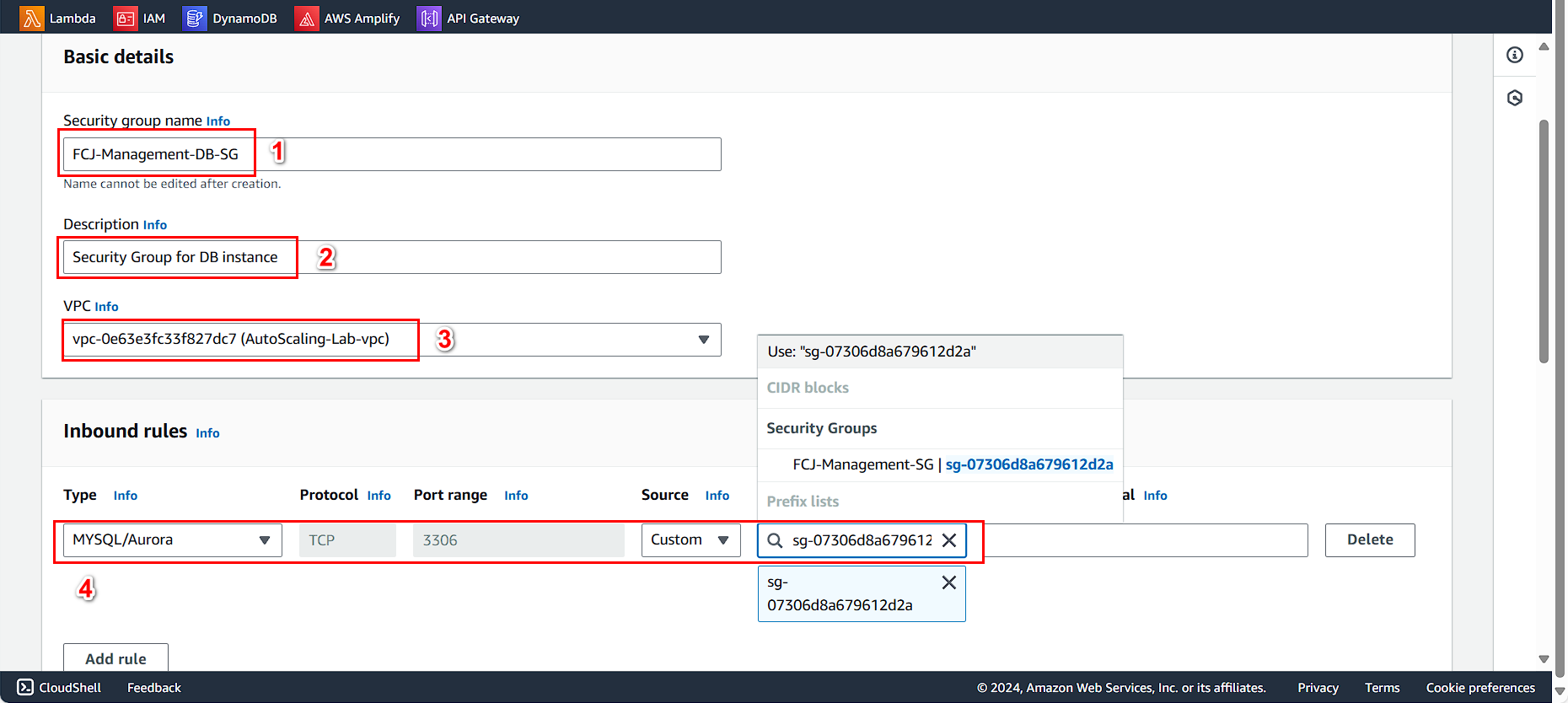Open the IAM service shortcut icon

click(125, 18)
